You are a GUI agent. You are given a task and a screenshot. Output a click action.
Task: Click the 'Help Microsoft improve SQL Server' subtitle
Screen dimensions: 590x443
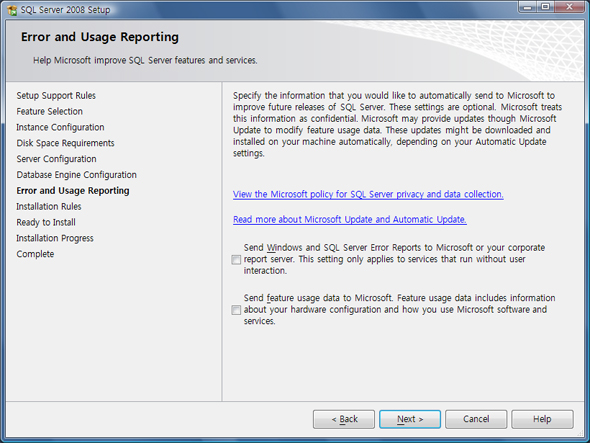pyautogui.click(x=145, y=60)
